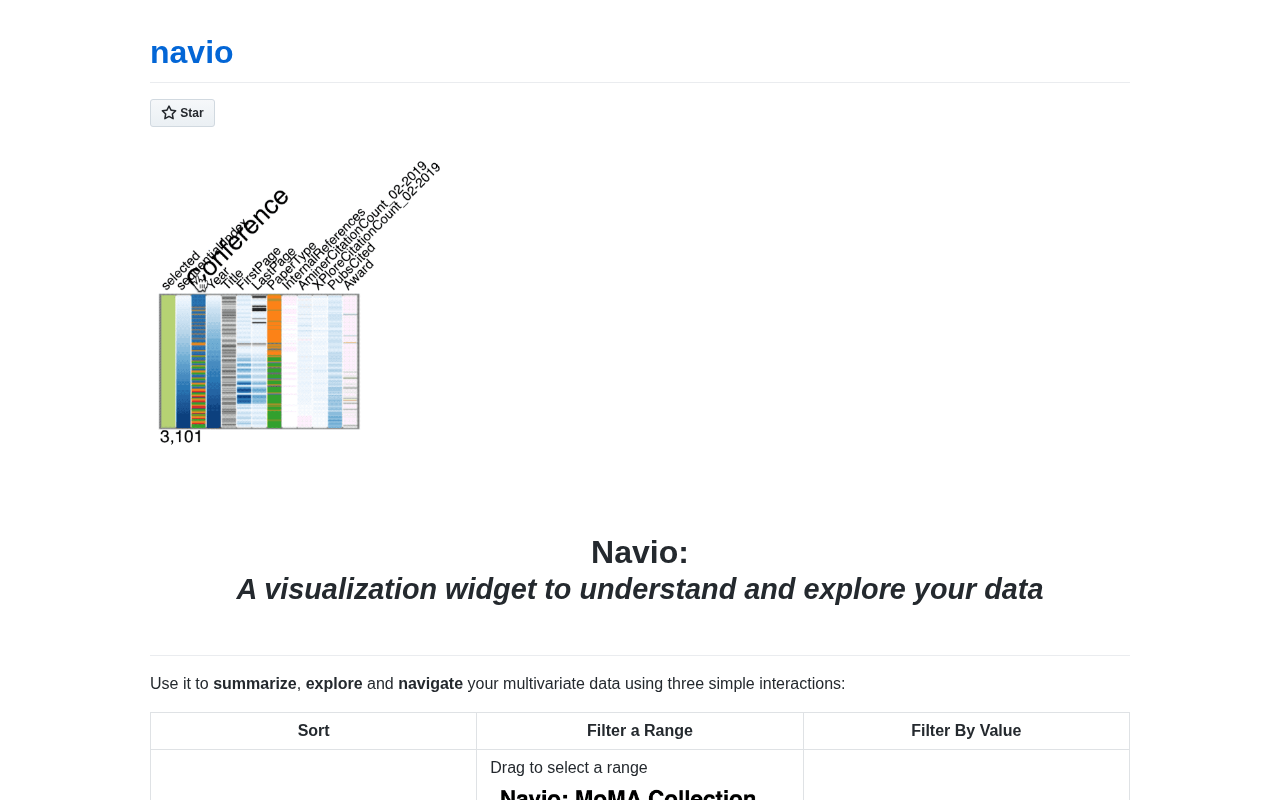The image size is (1280, 800).
Task: Click the PubsCited light blue column
Action: click(x=335, y=361)
